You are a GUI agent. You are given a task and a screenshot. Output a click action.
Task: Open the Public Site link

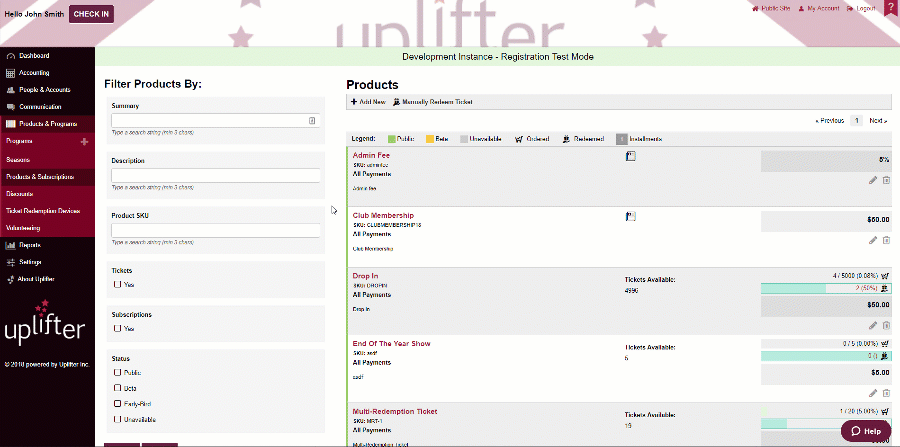pyautogui.click(x=771, y=9)
